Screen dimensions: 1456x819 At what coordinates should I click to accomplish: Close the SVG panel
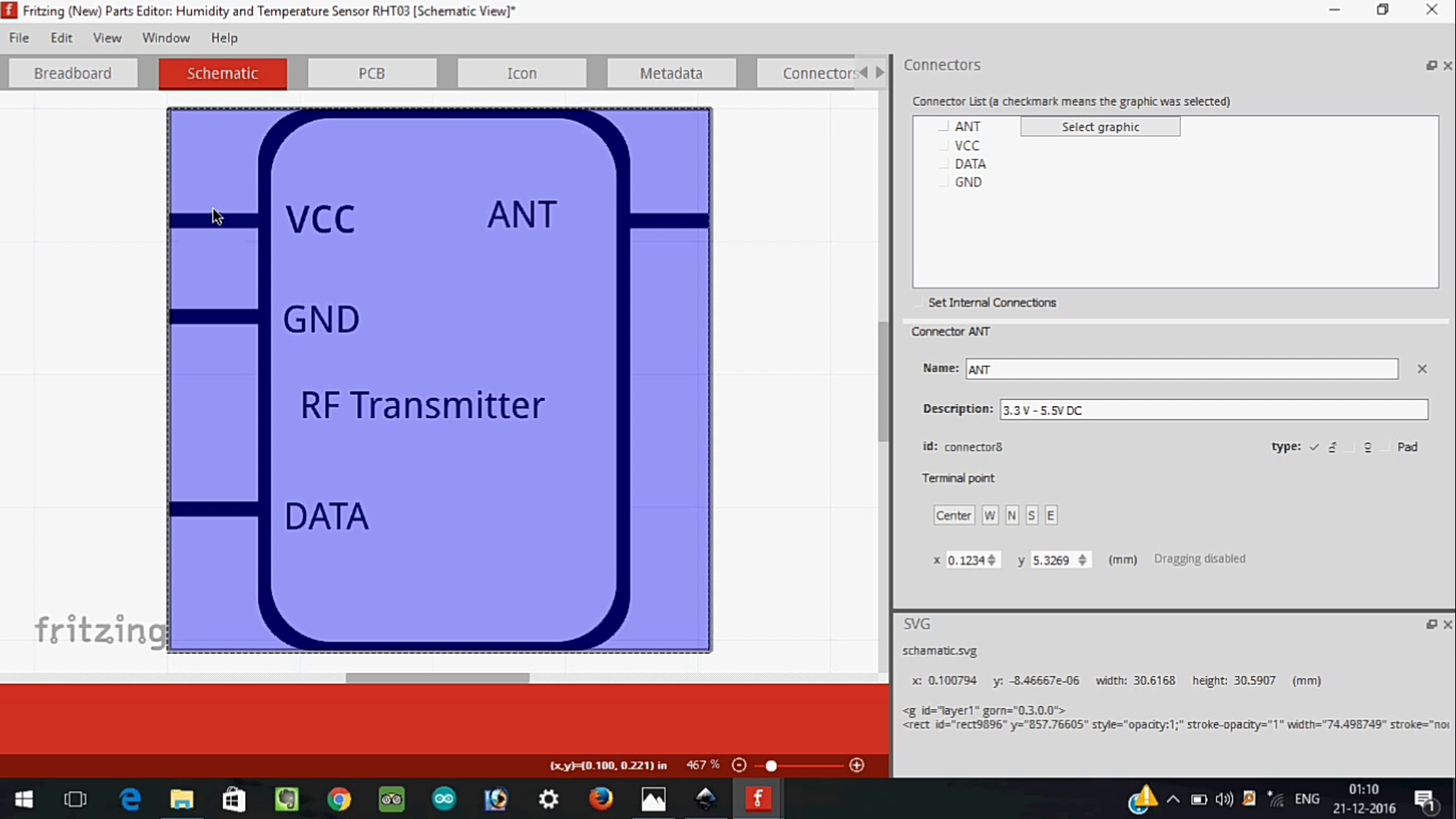1448,624
